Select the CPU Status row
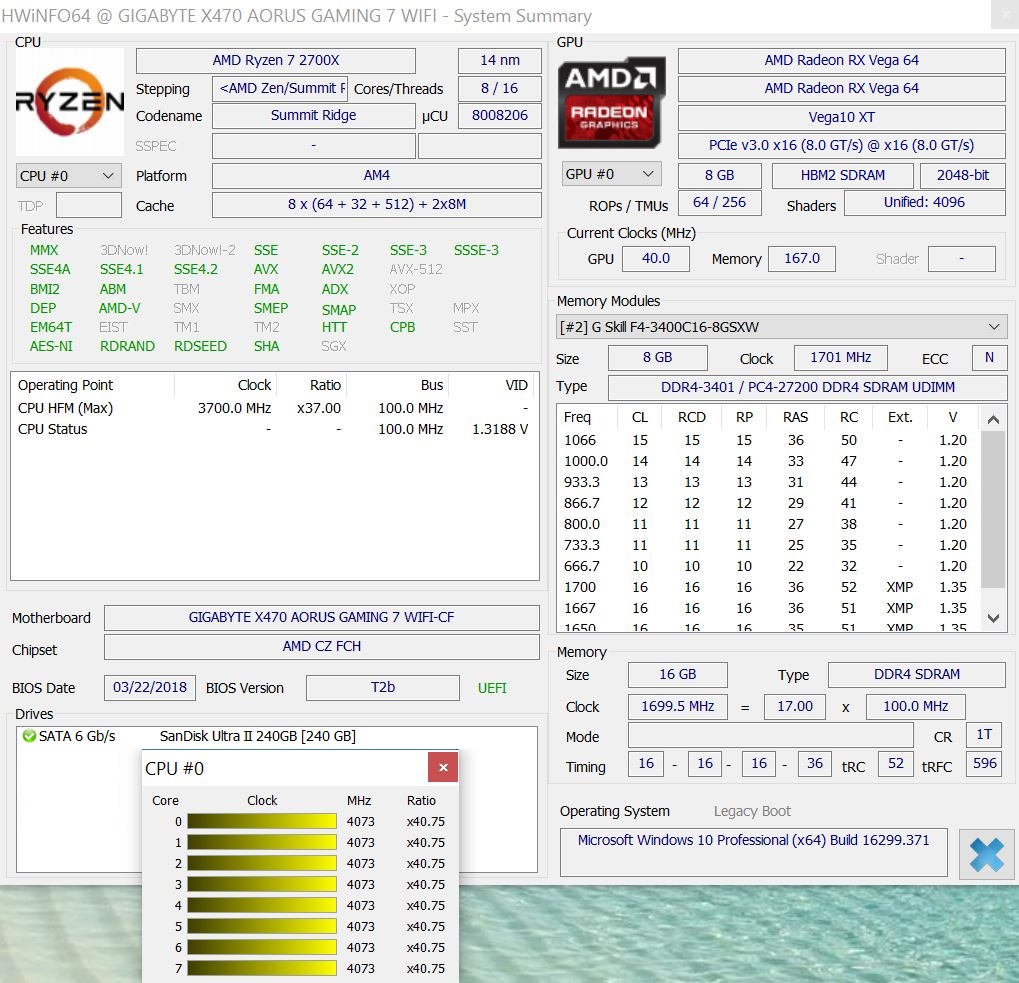Screen dimensions: 1019x983 pyautogui.click(x=274, y=429)
